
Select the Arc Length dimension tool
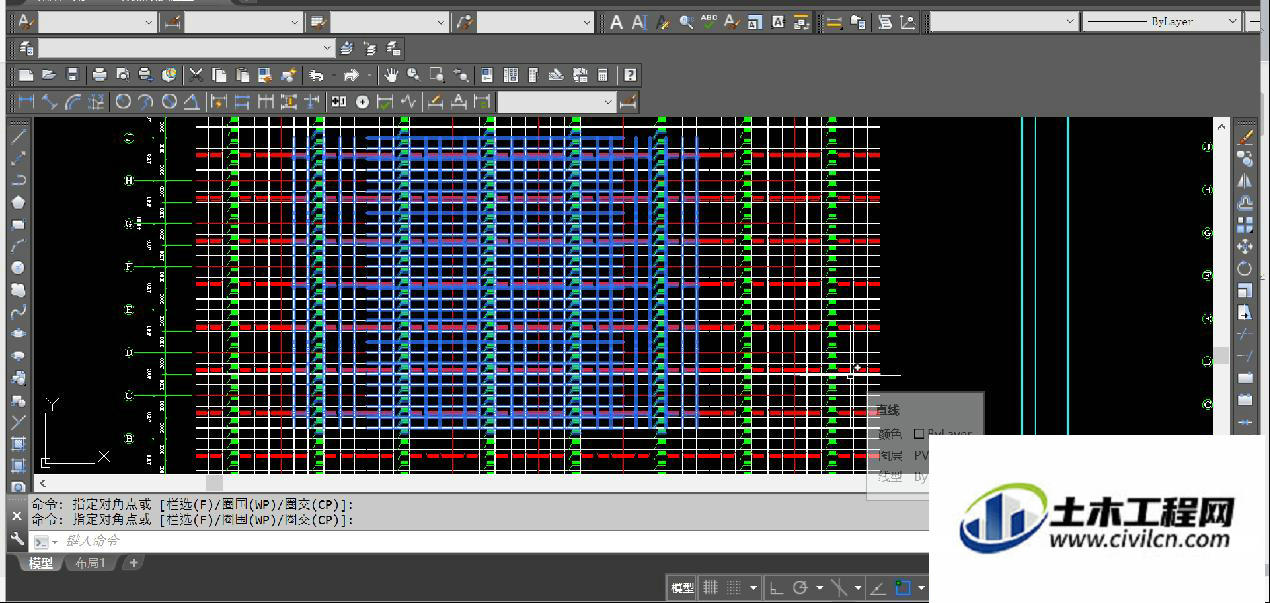click(x=73, y=102)
